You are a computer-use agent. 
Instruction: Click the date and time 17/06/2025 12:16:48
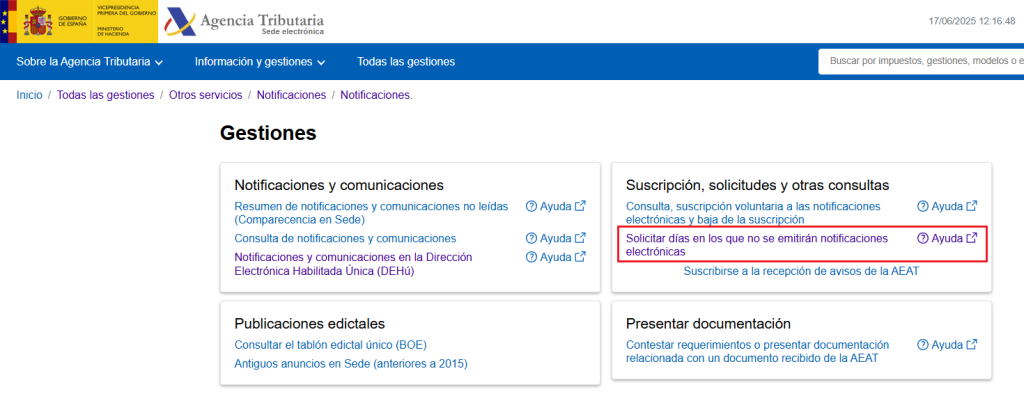click(972, 22)
